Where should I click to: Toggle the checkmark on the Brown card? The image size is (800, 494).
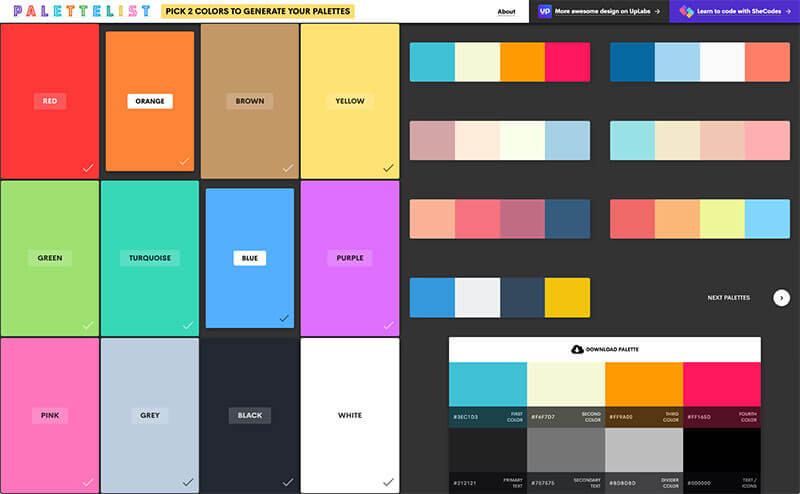pyautogui.click(x=288, y=168)
